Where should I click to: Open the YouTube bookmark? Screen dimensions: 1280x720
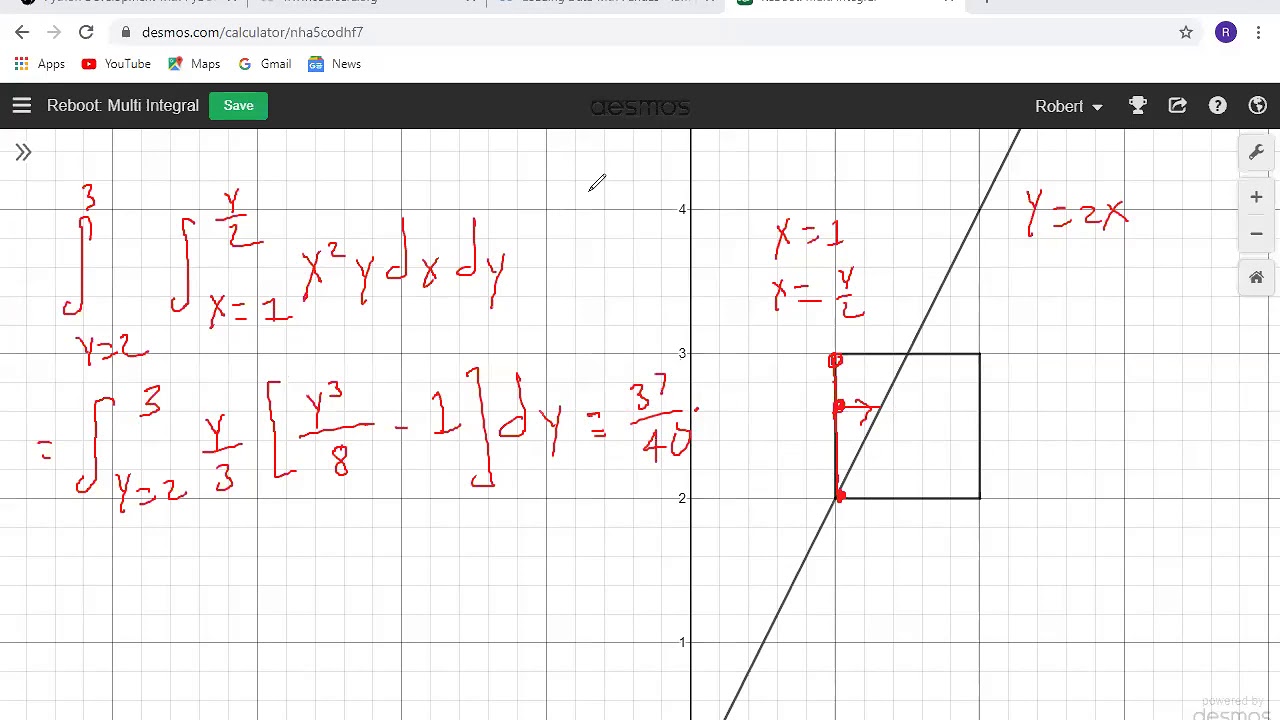116,64
